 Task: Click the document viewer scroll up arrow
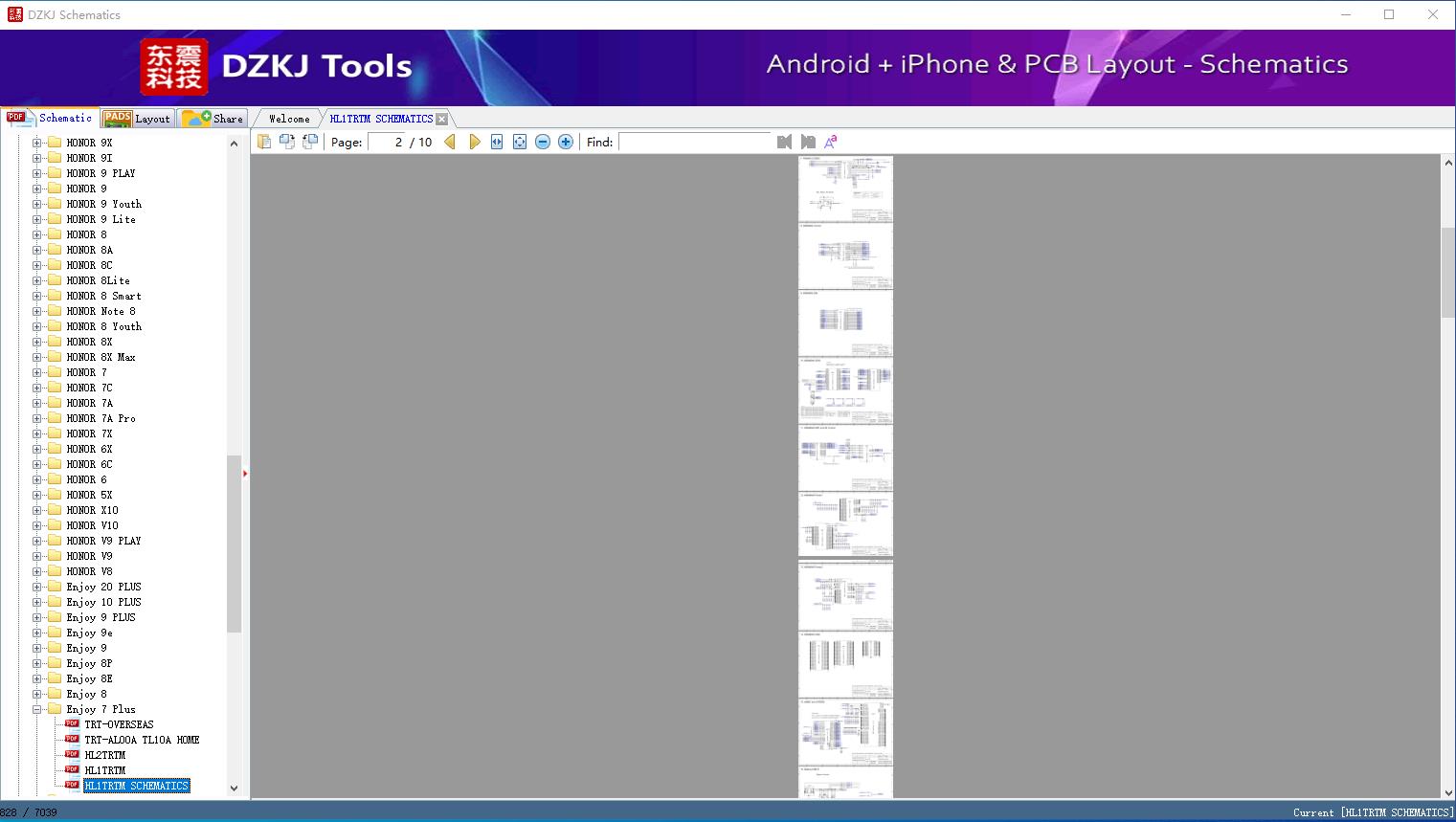(x=1448, y=163)
